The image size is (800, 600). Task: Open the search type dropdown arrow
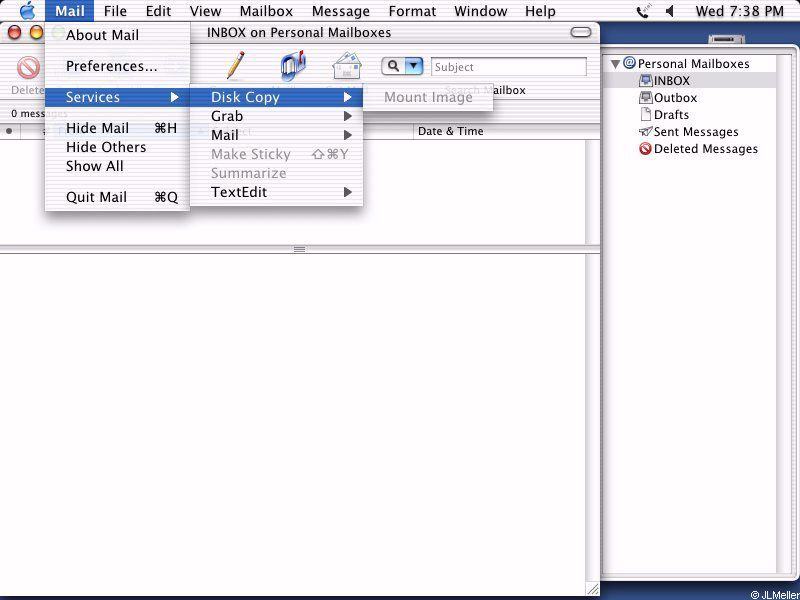point(414,66)
